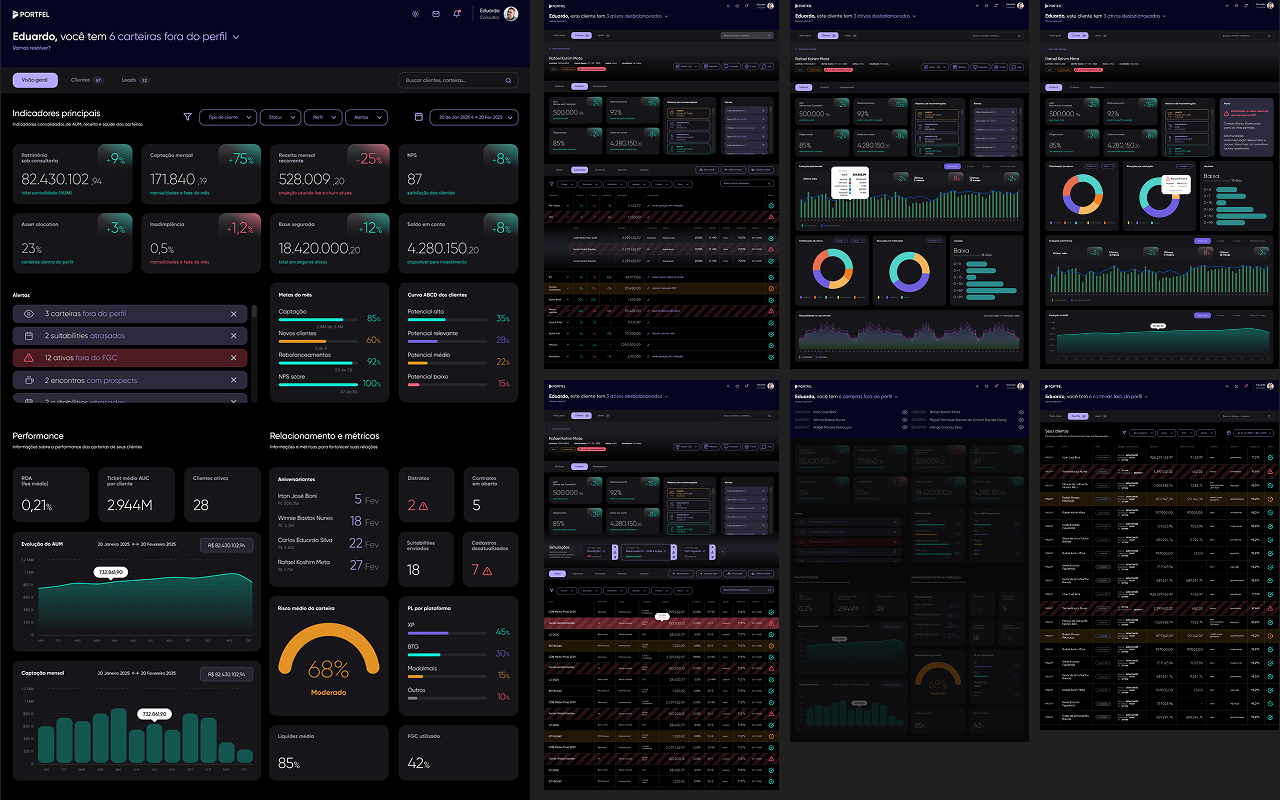
Task: Click the NPS 87 indicator card
Action: pyautogui.click(x=458, y=173)
